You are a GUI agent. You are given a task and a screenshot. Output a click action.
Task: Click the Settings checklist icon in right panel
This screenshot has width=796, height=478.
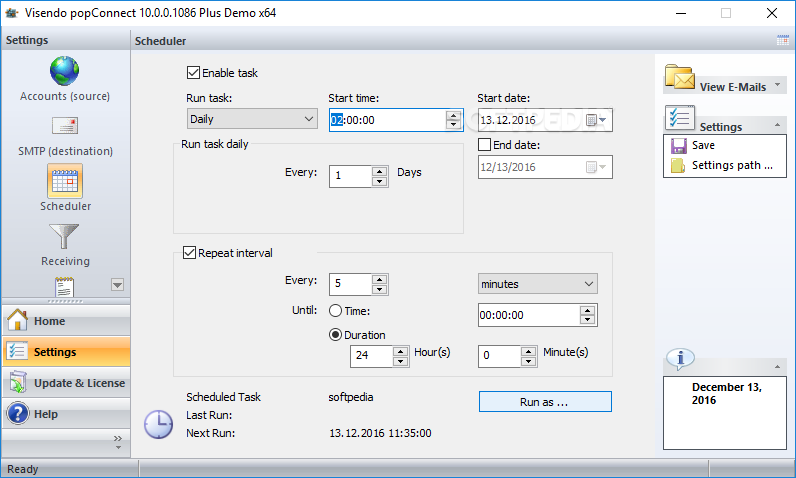680,118
